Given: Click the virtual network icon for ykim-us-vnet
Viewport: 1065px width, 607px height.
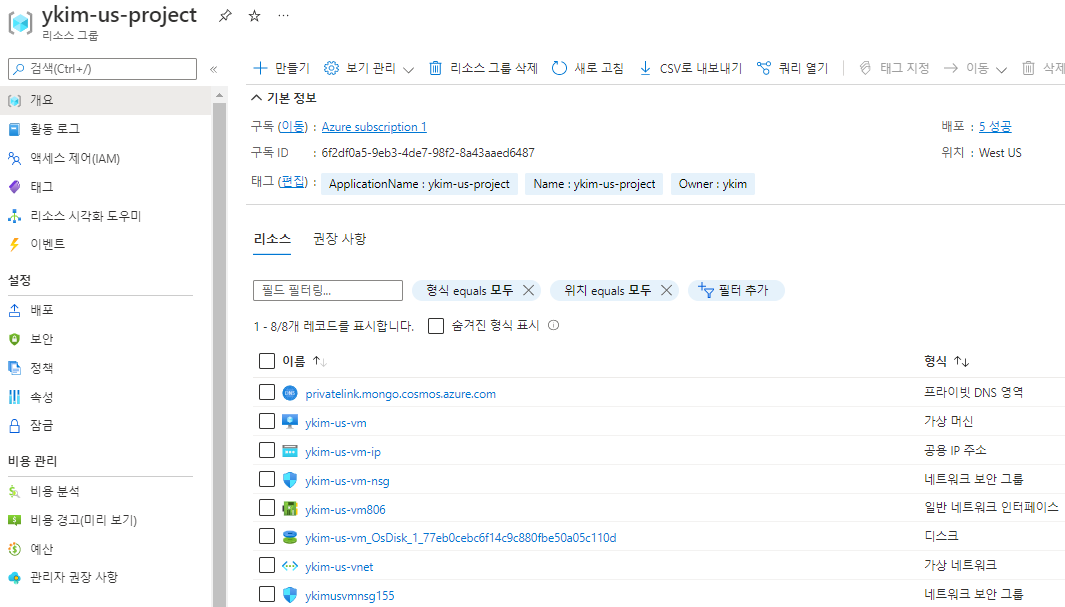Looking at the screenshot, I should [x=290, y=566].
